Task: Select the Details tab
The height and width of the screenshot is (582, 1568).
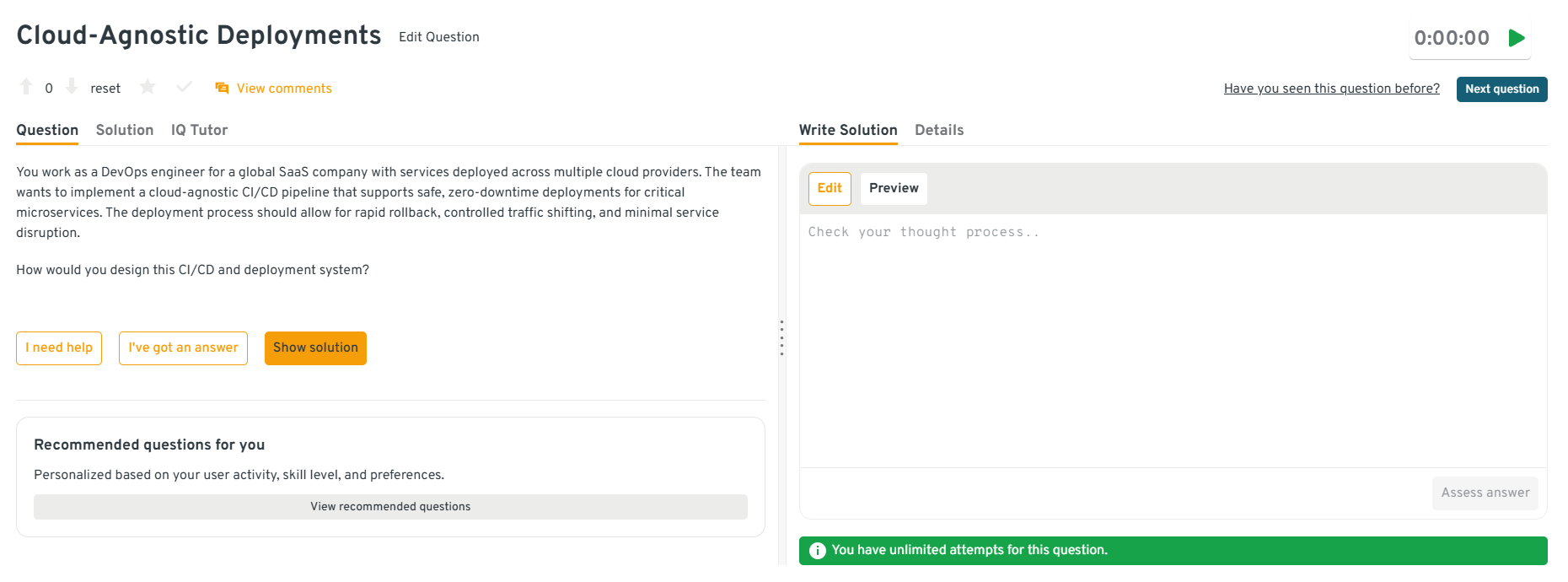Action: pos(939,130)
